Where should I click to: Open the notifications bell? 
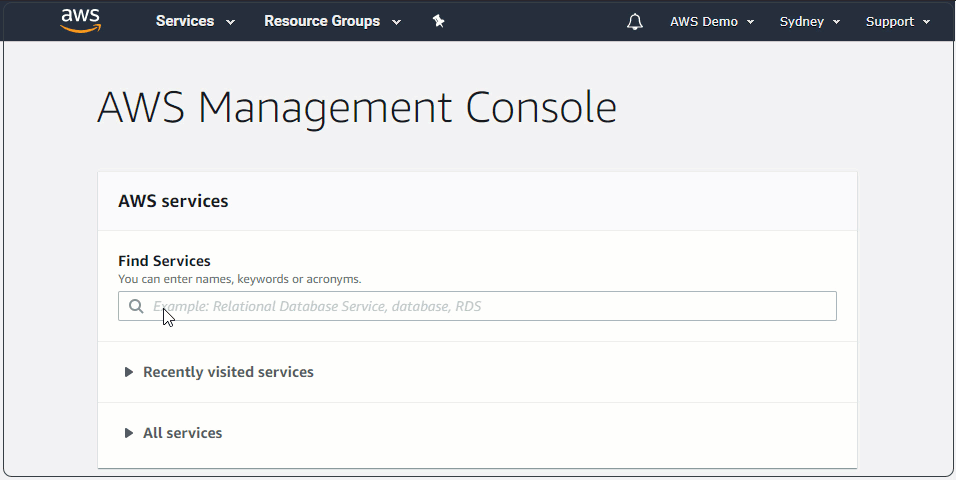(x=635, y=21)
